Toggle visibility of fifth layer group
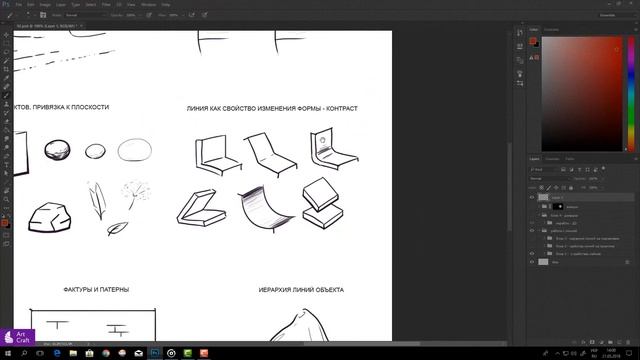Image resolution: width=640 pixels, height=360 pixels. [x=532, y=231]
